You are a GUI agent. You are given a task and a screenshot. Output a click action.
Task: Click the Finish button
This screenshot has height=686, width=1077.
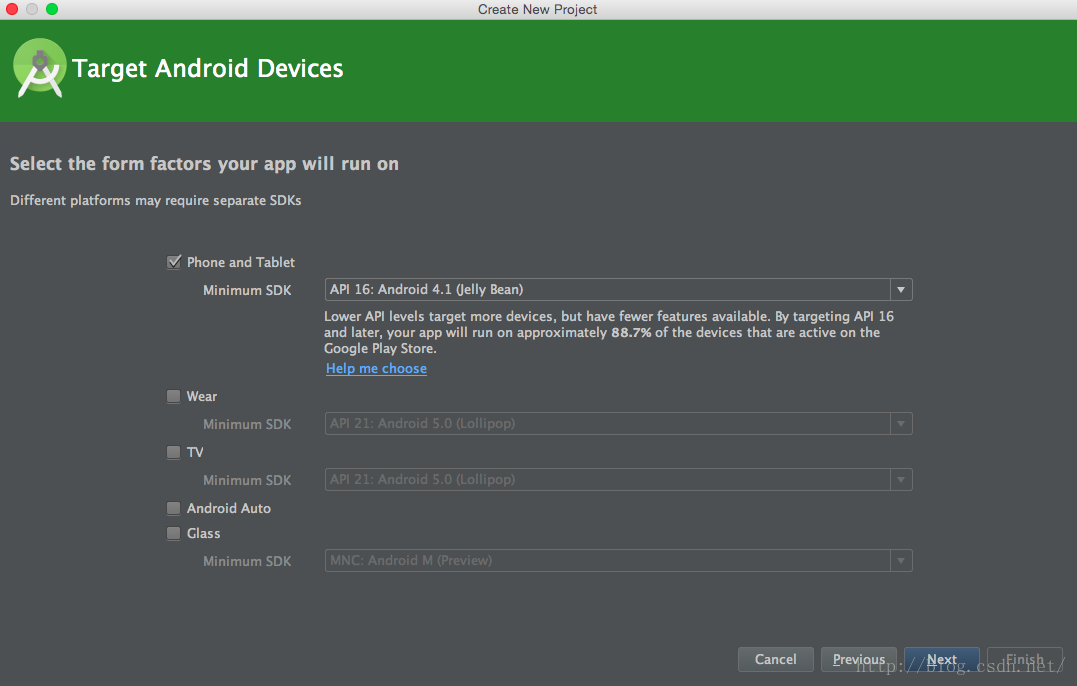[x=1024, y=659]
